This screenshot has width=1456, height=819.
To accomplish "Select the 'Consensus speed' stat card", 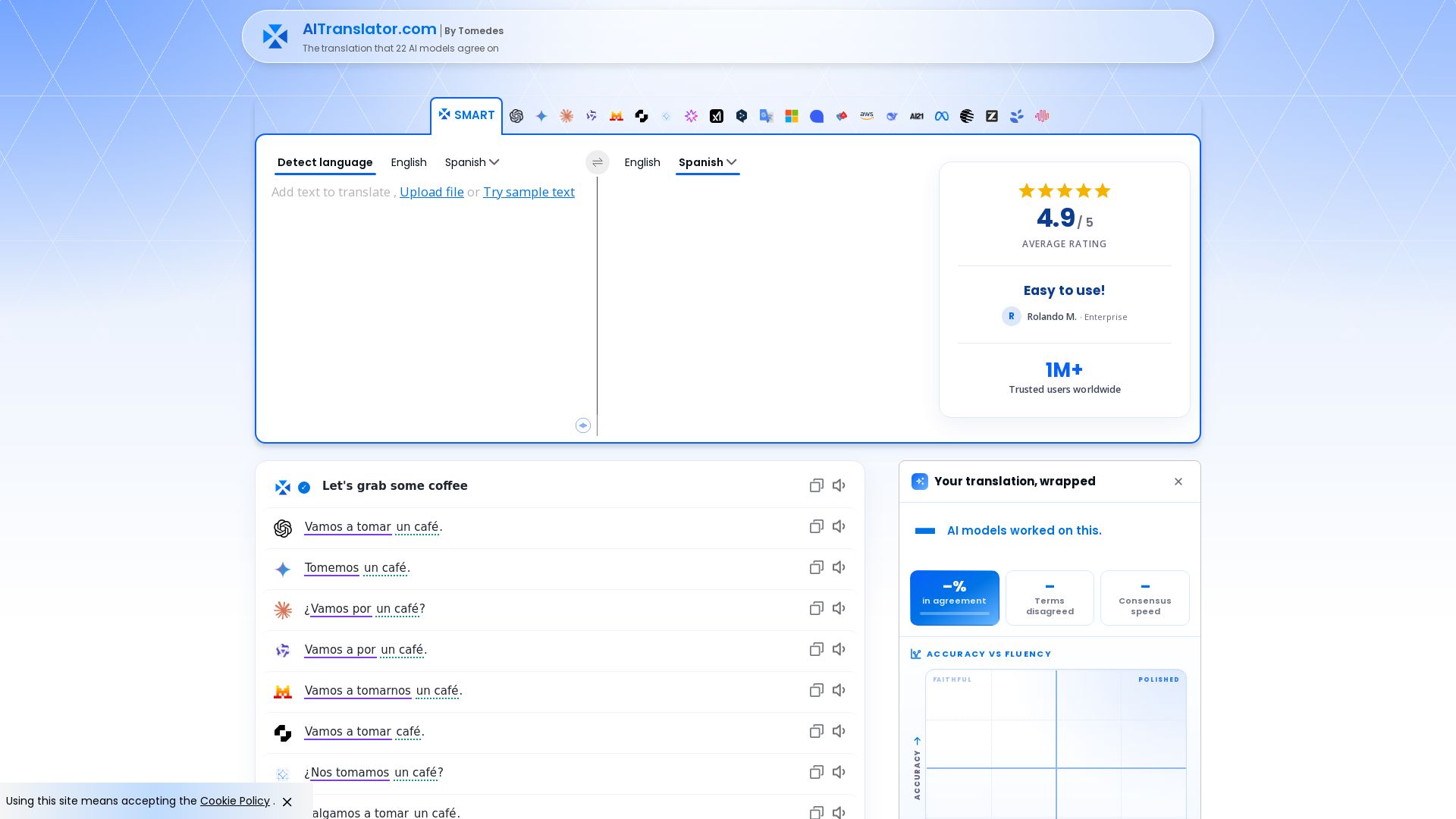I will 1145,598.
